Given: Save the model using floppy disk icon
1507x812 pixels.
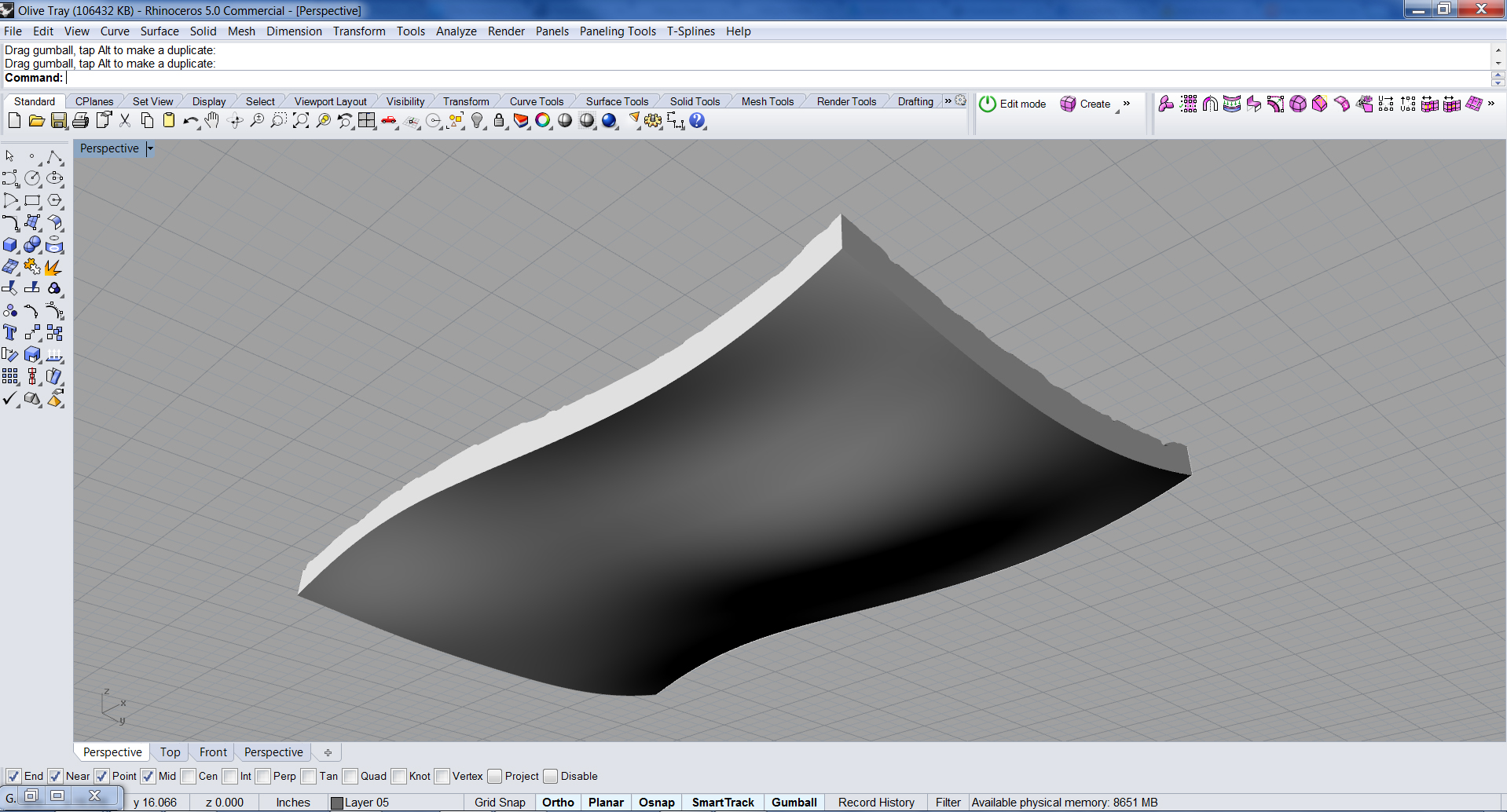Looking at the screenshot, I should (x=59, y=121).
